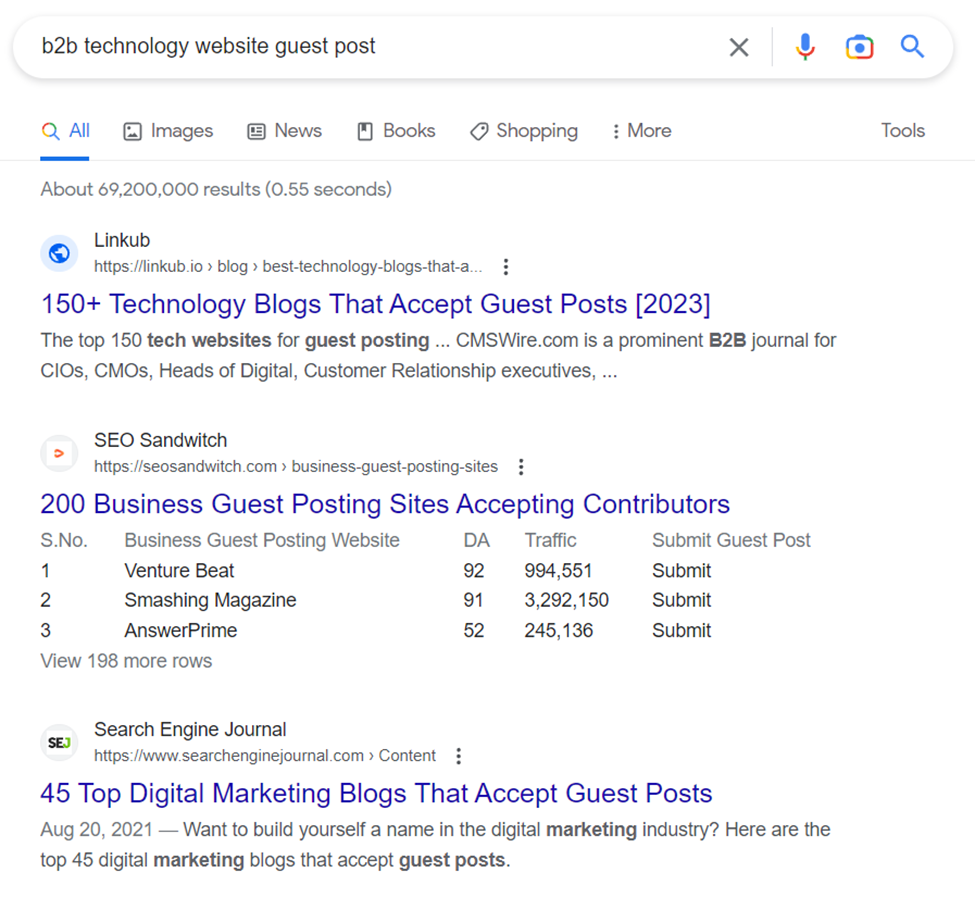Click the Linkub globe favicon
The image size is (975, 897).
tap(59, 253)
